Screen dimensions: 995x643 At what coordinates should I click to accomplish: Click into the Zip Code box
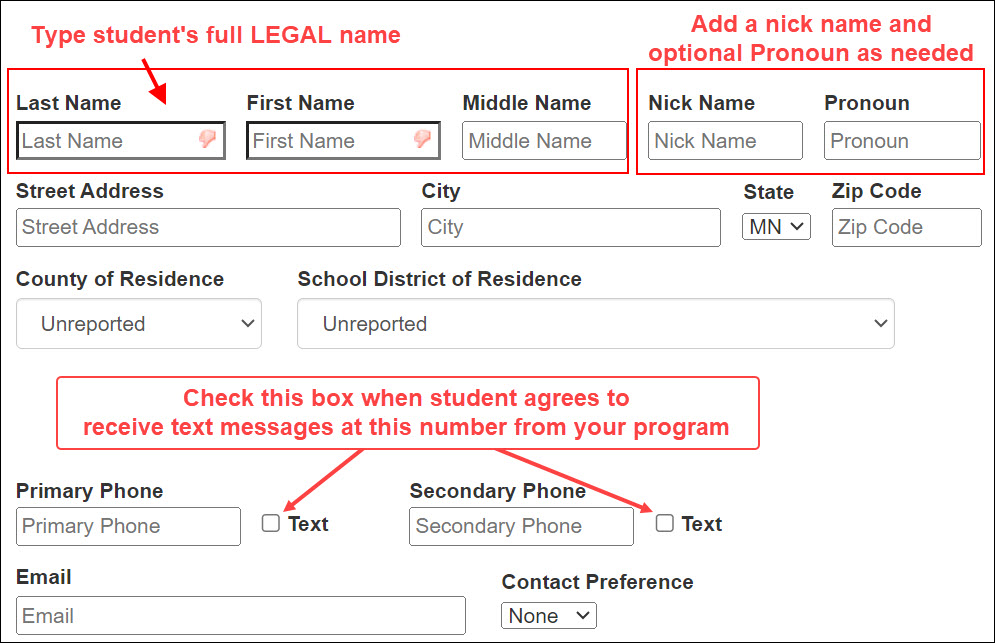click(907, 227)
